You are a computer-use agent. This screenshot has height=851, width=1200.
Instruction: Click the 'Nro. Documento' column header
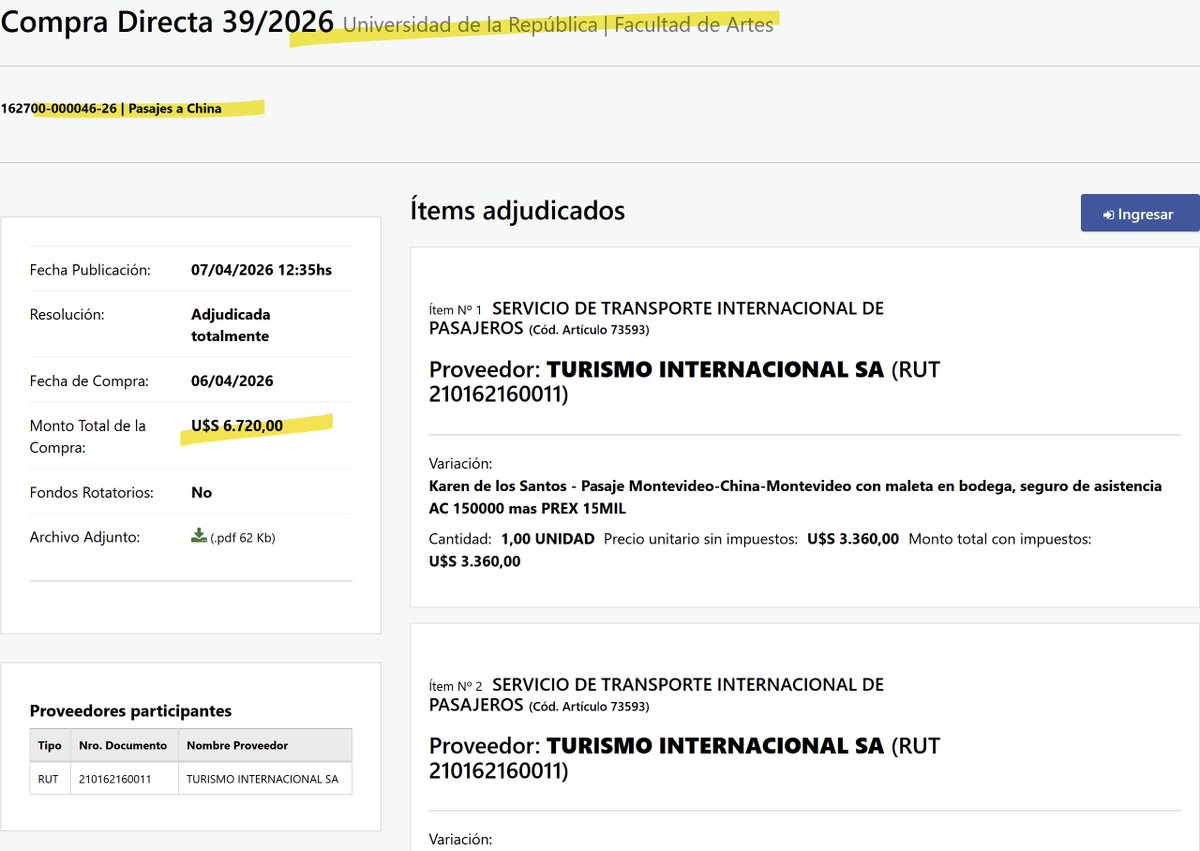[123, 745]
